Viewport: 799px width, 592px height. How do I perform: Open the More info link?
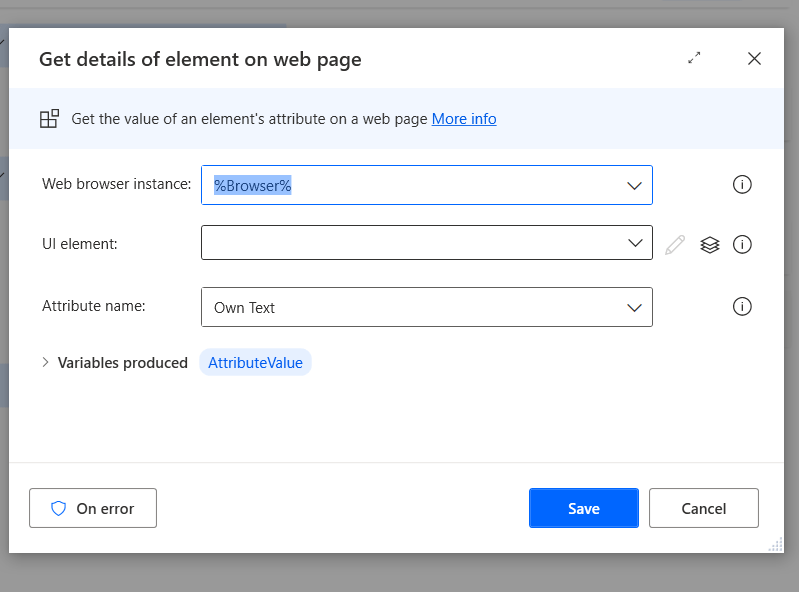click(464, 119)
